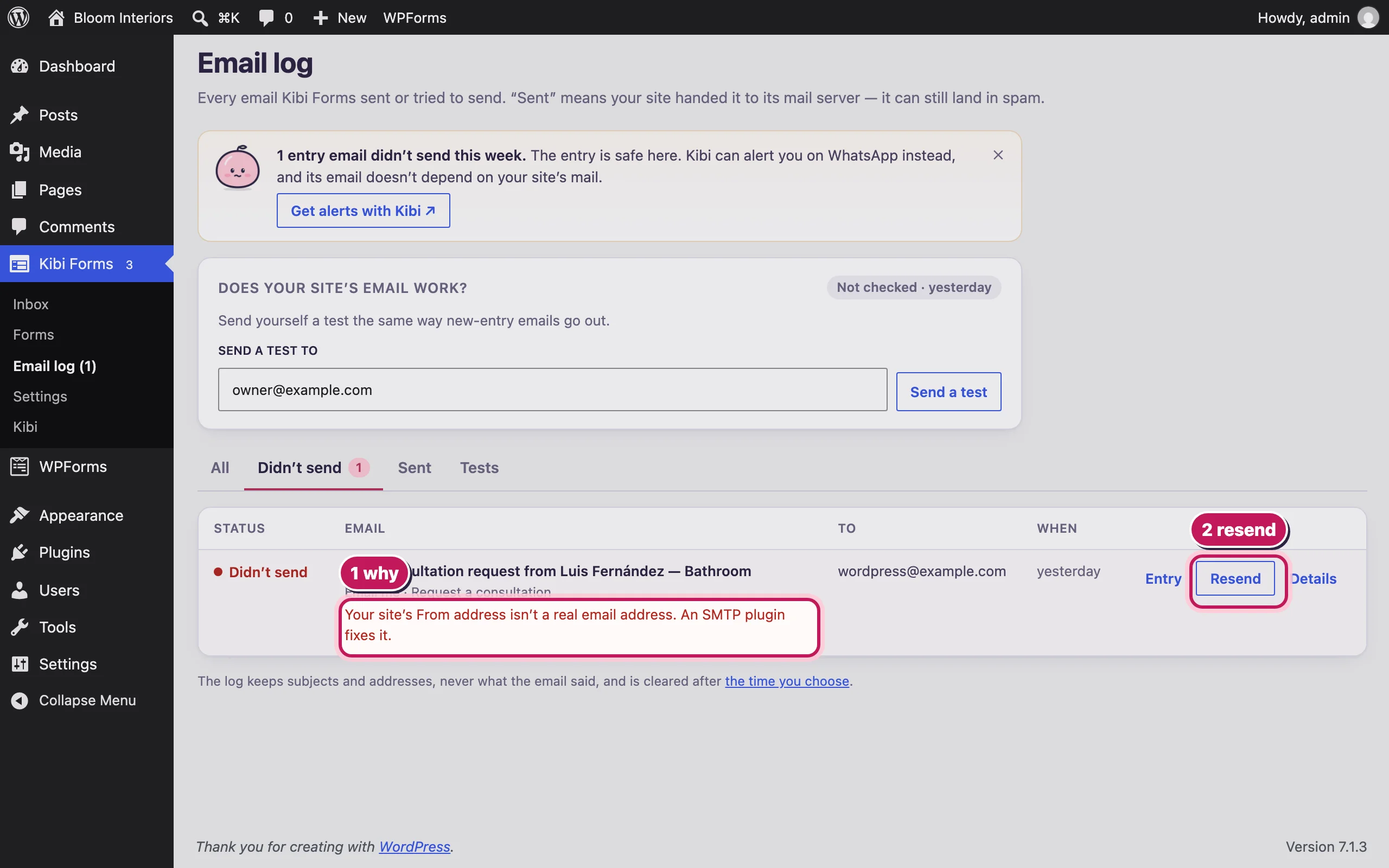Image resolution: width=1389 pixels, height=868 pixels.
Task: Open the WordPress footer link
Action: pos(415,847)
